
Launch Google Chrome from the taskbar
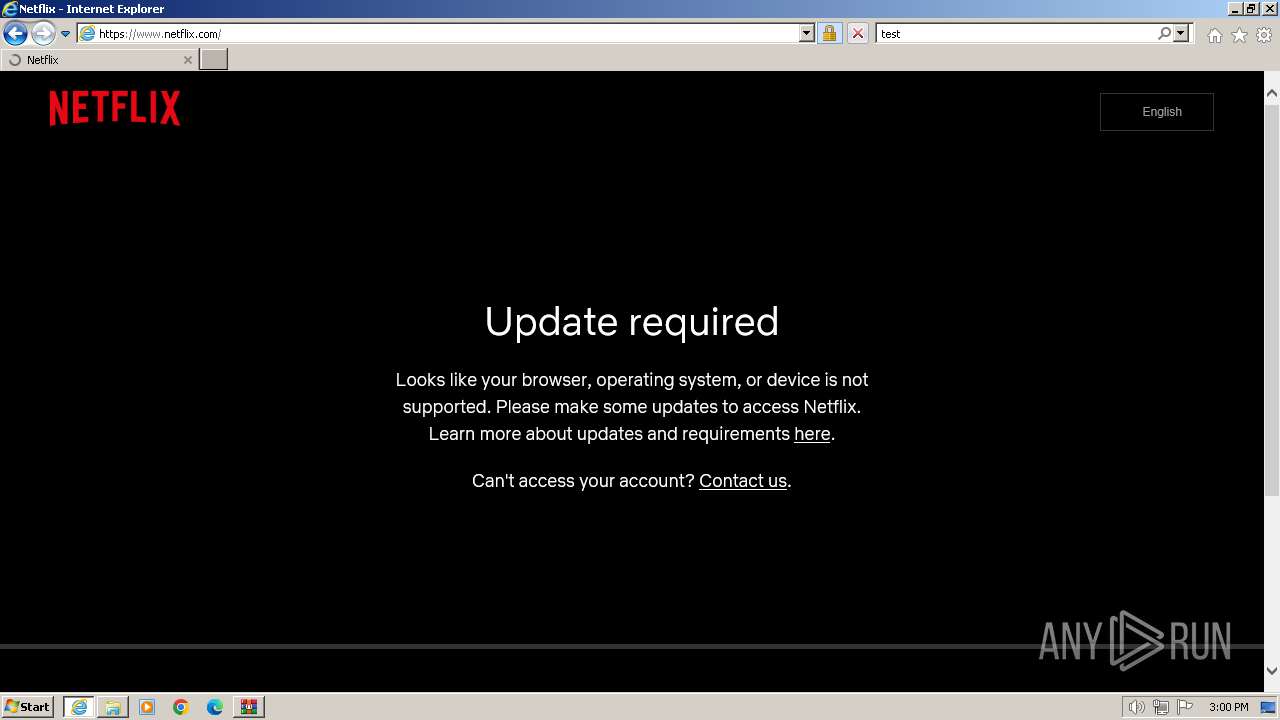click(x=181, y=707)
